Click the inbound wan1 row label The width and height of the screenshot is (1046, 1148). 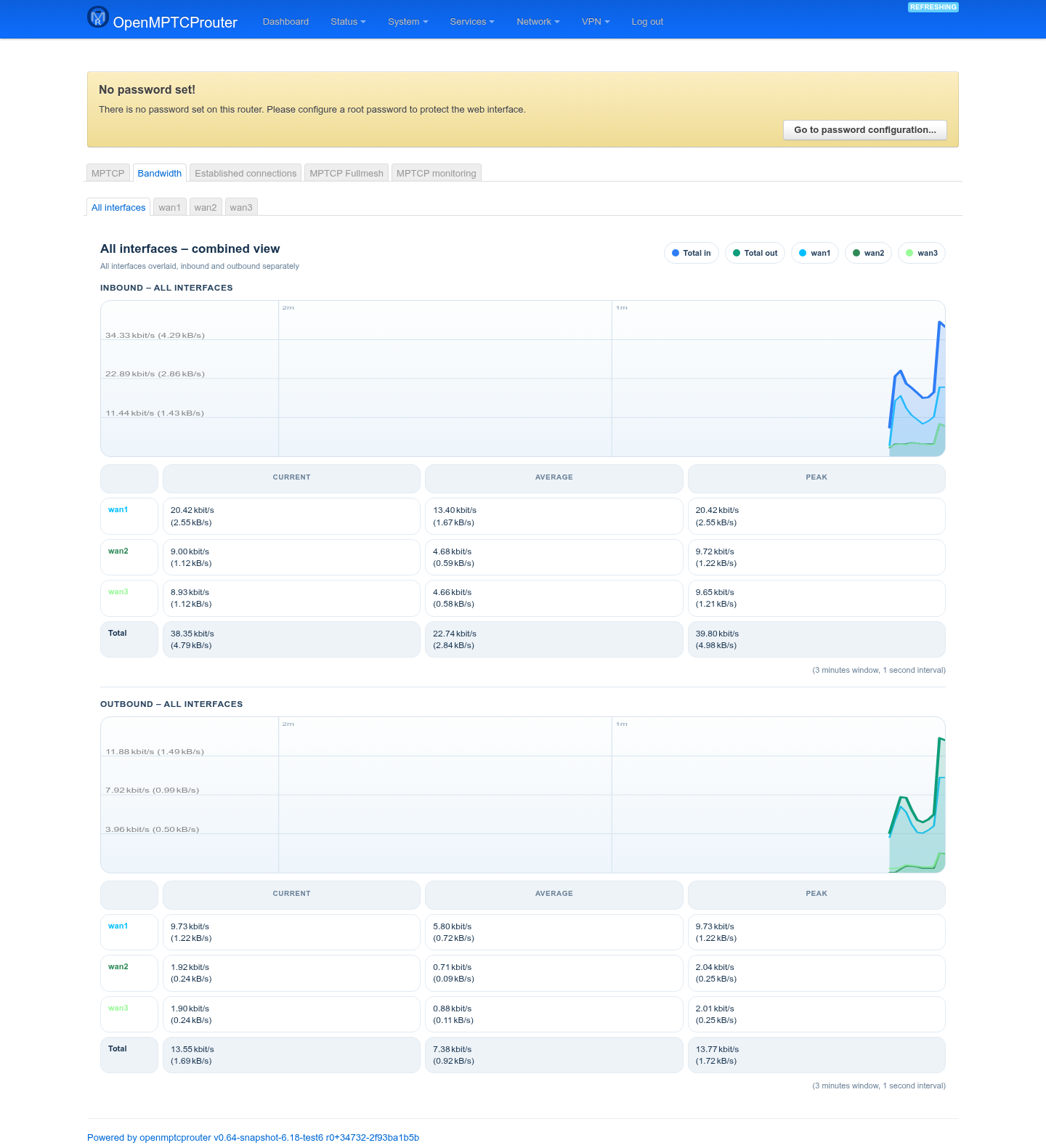(118, 510)
